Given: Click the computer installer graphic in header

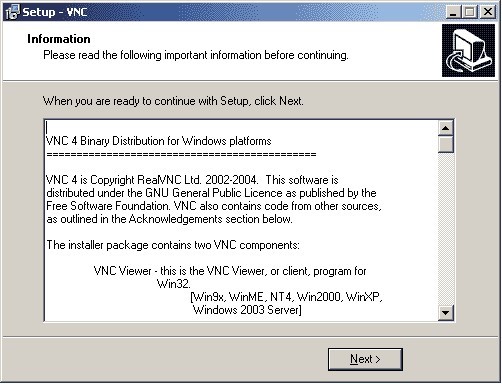Looking at the screenshot, I should pos(468,50).
